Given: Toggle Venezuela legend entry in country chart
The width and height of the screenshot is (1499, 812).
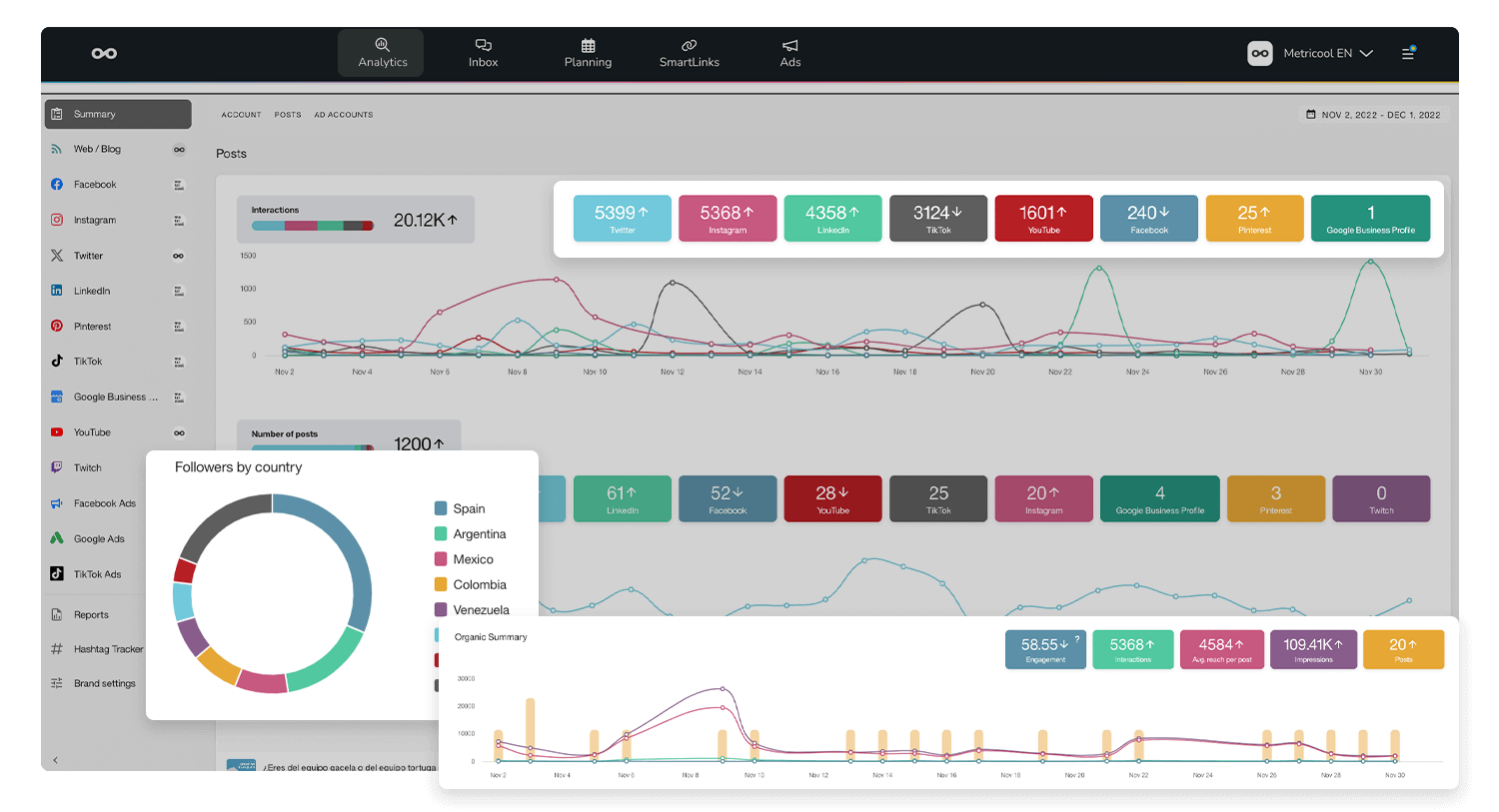Looking at the screenshot, I should point(472,610).
